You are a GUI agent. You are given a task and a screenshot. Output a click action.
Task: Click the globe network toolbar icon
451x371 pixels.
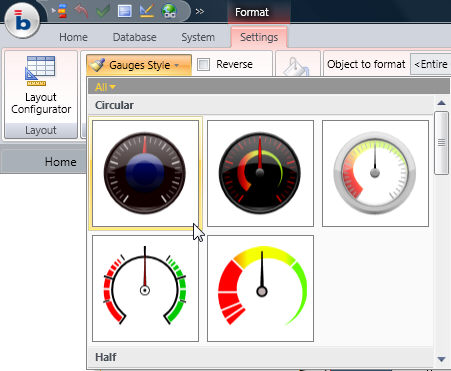pos(169,11)
